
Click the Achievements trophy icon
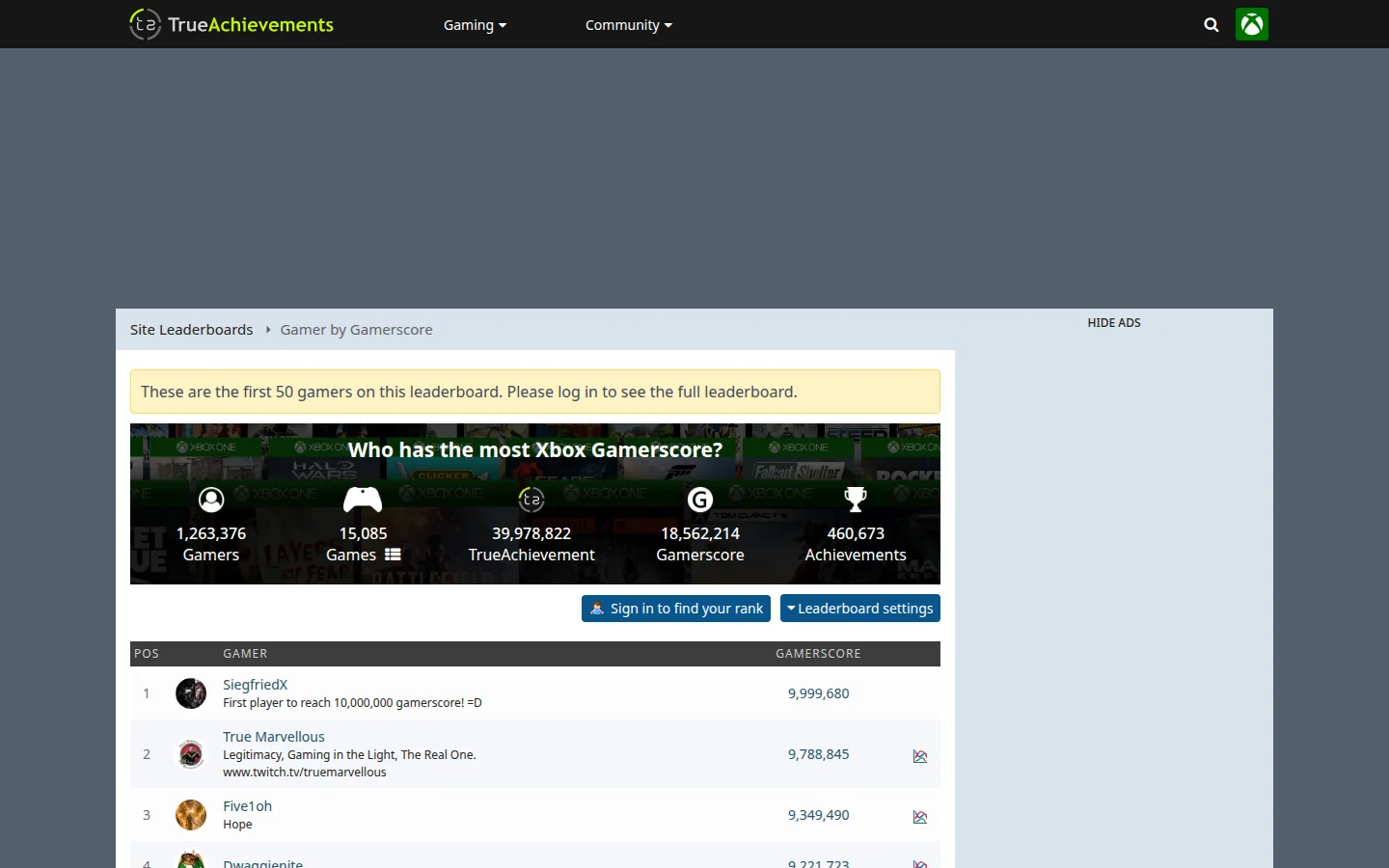(x=856, y=500)
